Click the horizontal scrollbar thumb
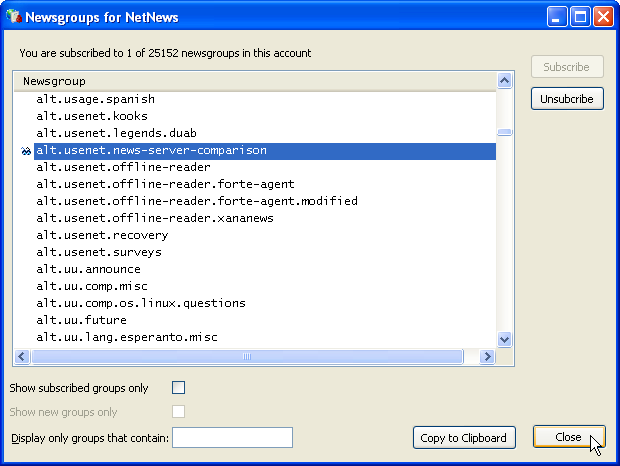The height and width of the screenshot is (466, 620). [246, 356]
